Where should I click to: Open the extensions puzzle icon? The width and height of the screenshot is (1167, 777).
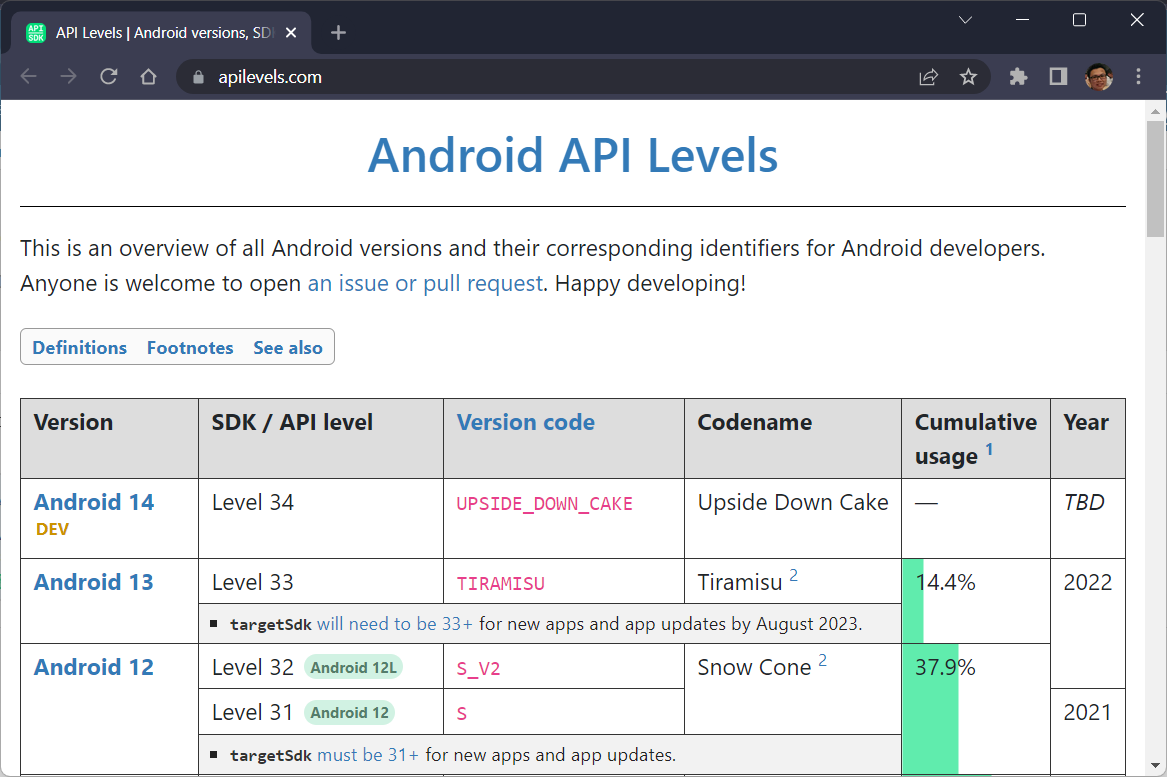1018,77
